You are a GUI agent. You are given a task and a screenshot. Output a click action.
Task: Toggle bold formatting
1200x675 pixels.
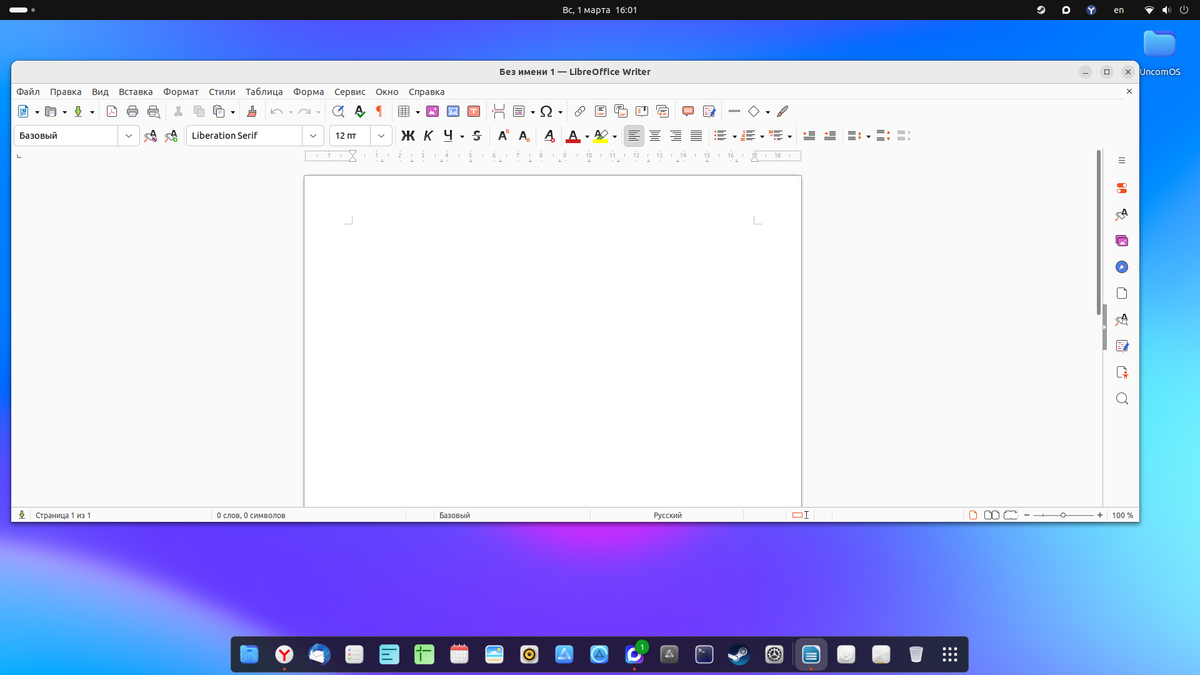click(x=407, y=135)
